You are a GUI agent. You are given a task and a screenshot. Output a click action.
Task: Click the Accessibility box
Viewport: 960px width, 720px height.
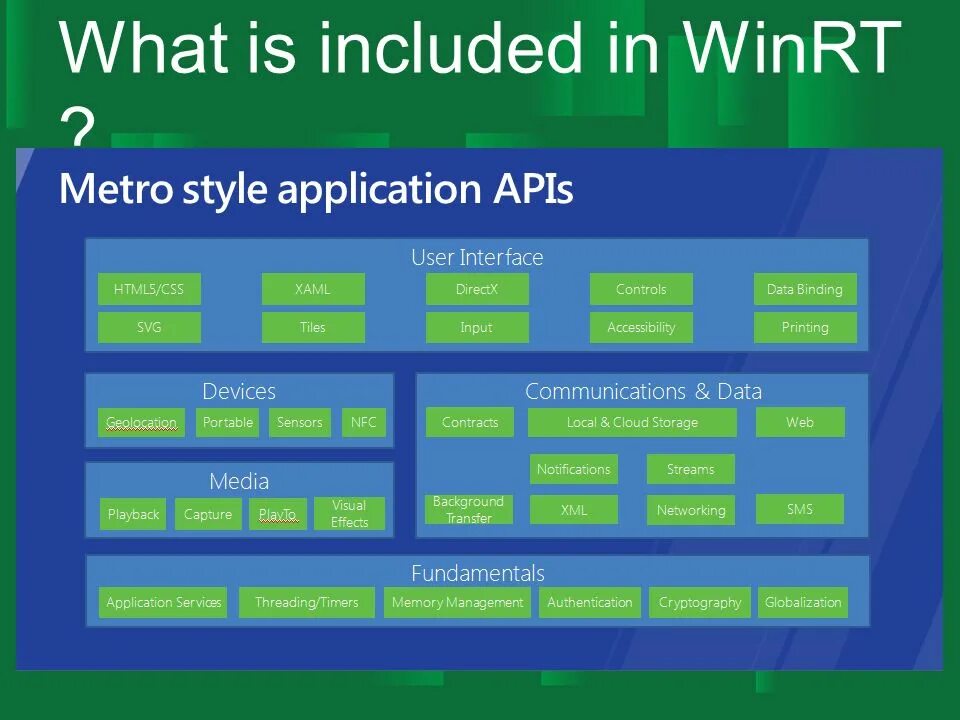coord(641,327)
